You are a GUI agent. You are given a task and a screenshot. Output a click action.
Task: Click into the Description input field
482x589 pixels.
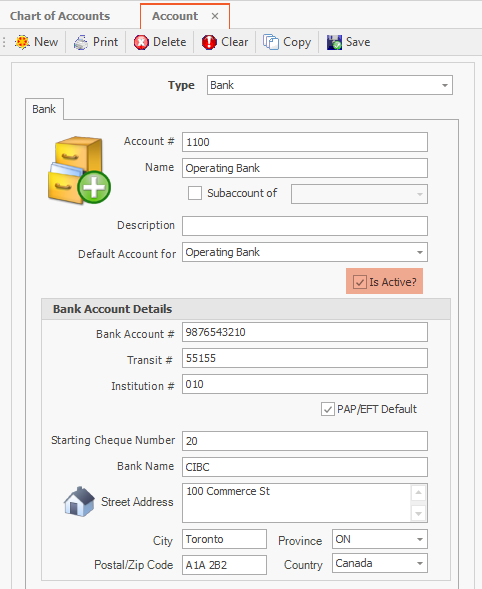click(305, 226)
